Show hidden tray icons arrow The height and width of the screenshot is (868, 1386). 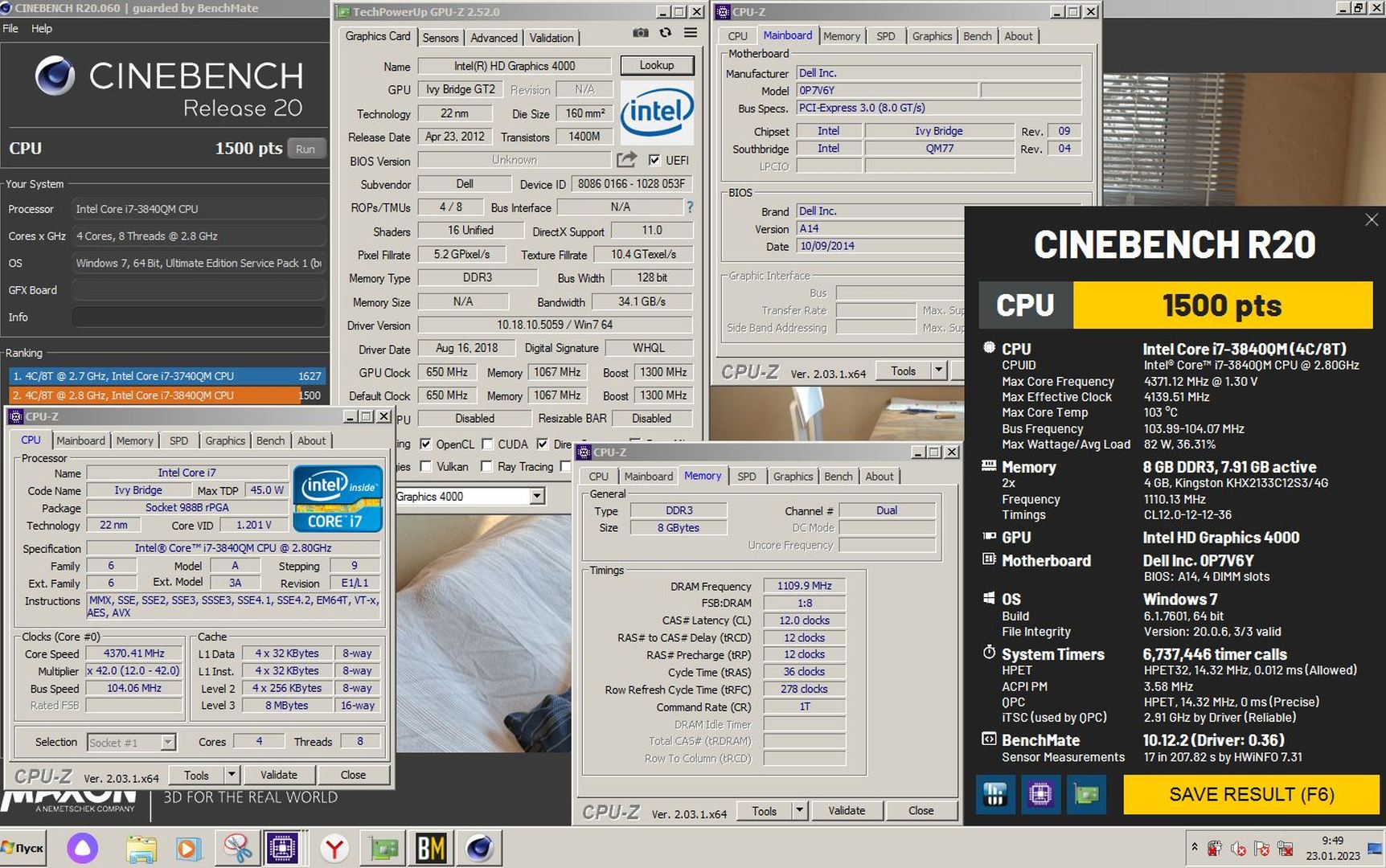1195,847
